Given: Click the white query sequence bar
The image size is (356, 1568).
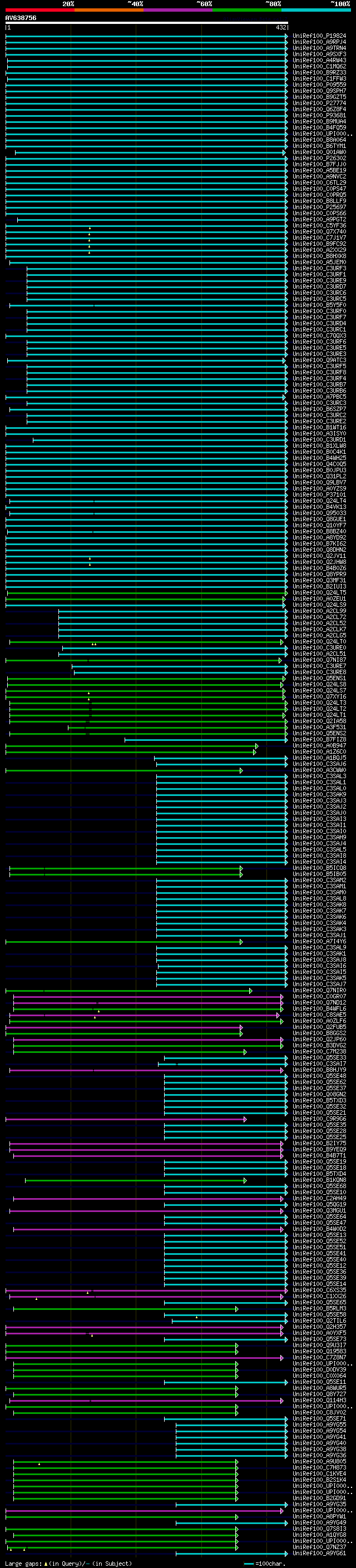Looking at the screenshot, I should pyautogui.click(x=147, y=22).
